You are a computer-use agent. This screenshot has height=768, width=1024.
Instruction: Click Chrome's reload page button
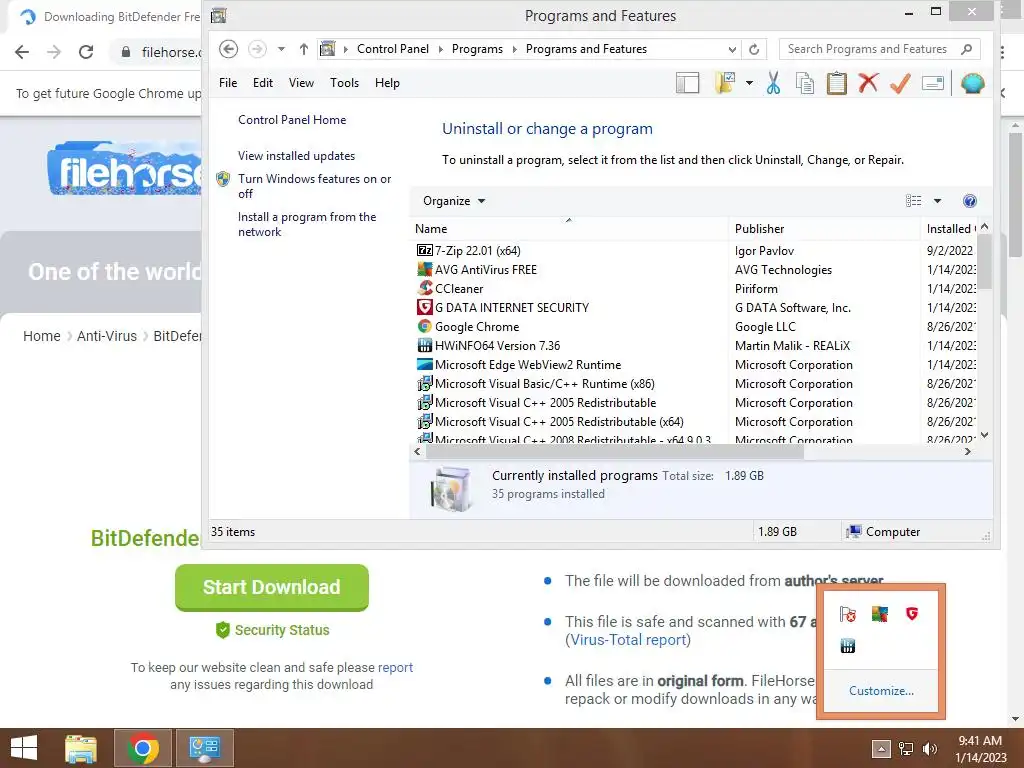86,52
